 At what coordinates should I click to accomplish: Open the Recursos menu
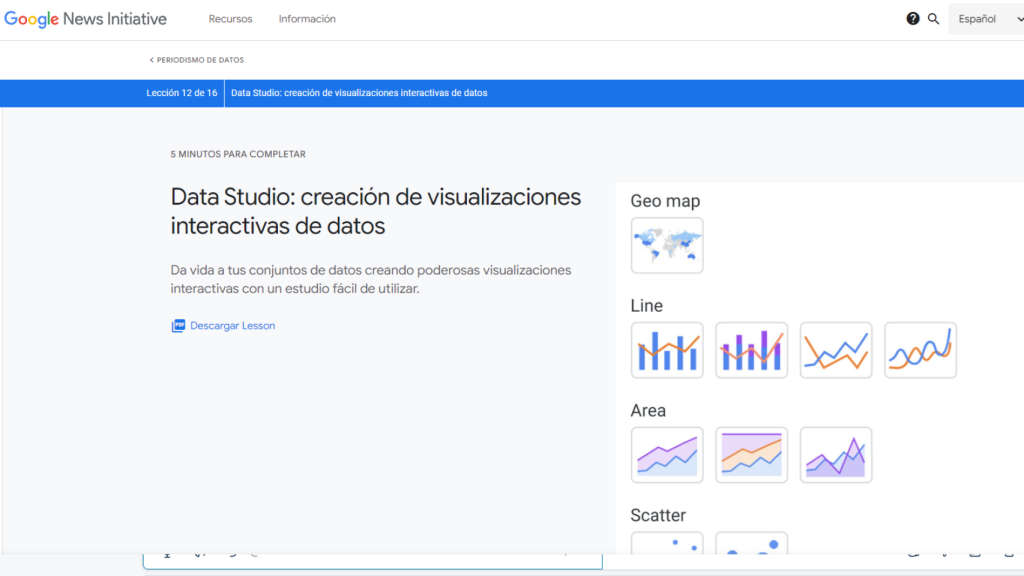[229, 18]
